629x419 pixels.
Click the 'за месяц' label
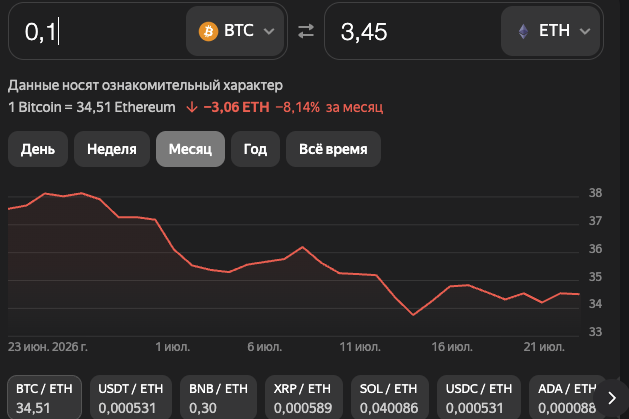pos(354,107)
